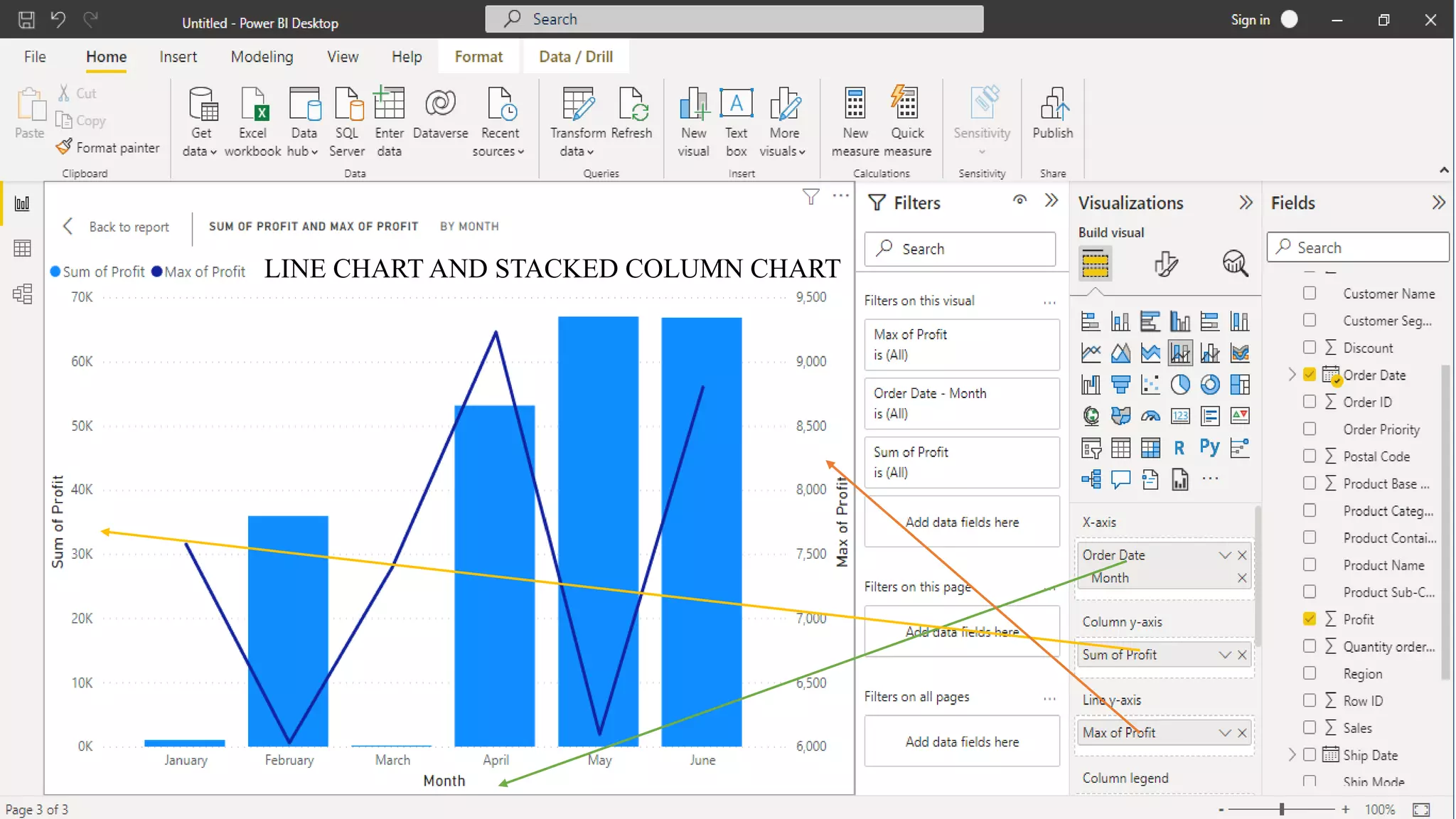Remove Month from the X-axis well

pos(1241,578)
